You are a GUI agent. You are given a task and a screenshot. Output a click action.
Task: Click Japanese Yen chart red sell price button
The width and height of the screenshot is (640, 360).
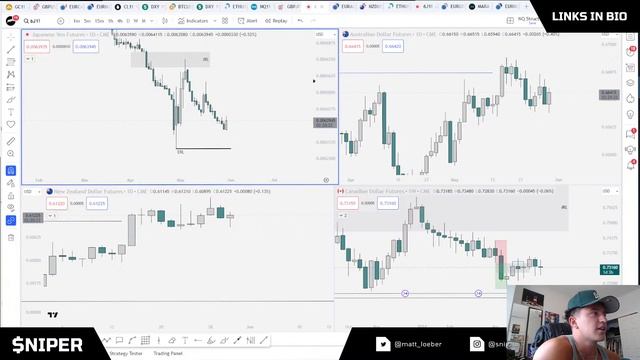37,47
